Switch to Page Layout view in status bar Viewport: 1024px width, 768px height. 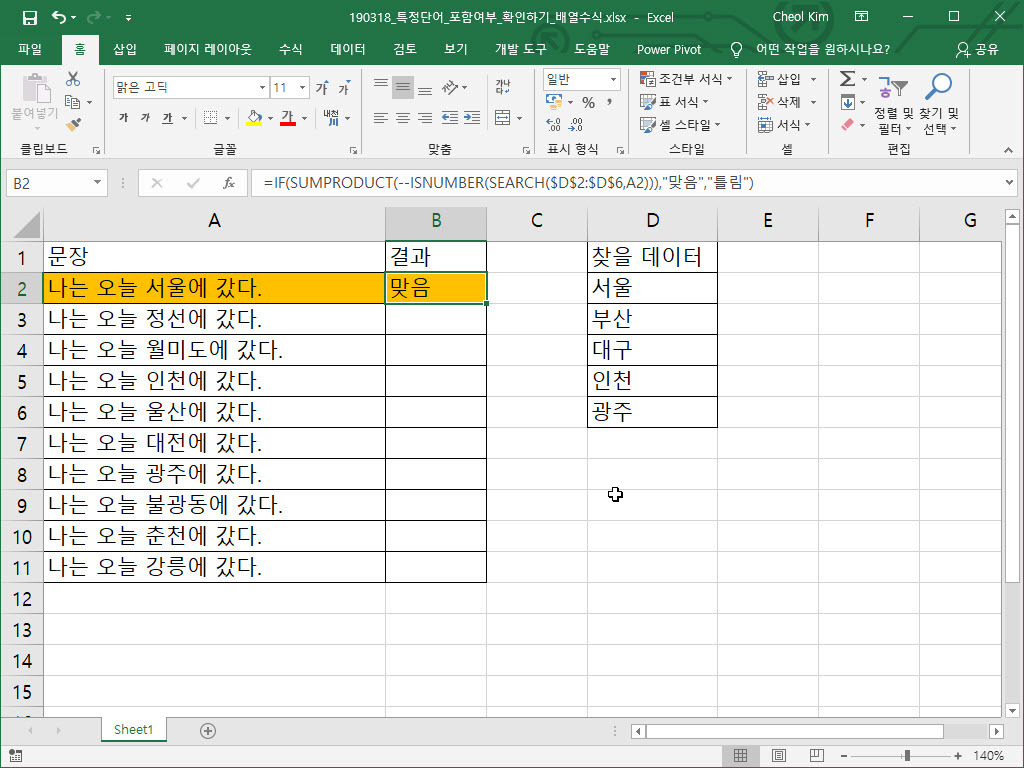tap(778, 755)
